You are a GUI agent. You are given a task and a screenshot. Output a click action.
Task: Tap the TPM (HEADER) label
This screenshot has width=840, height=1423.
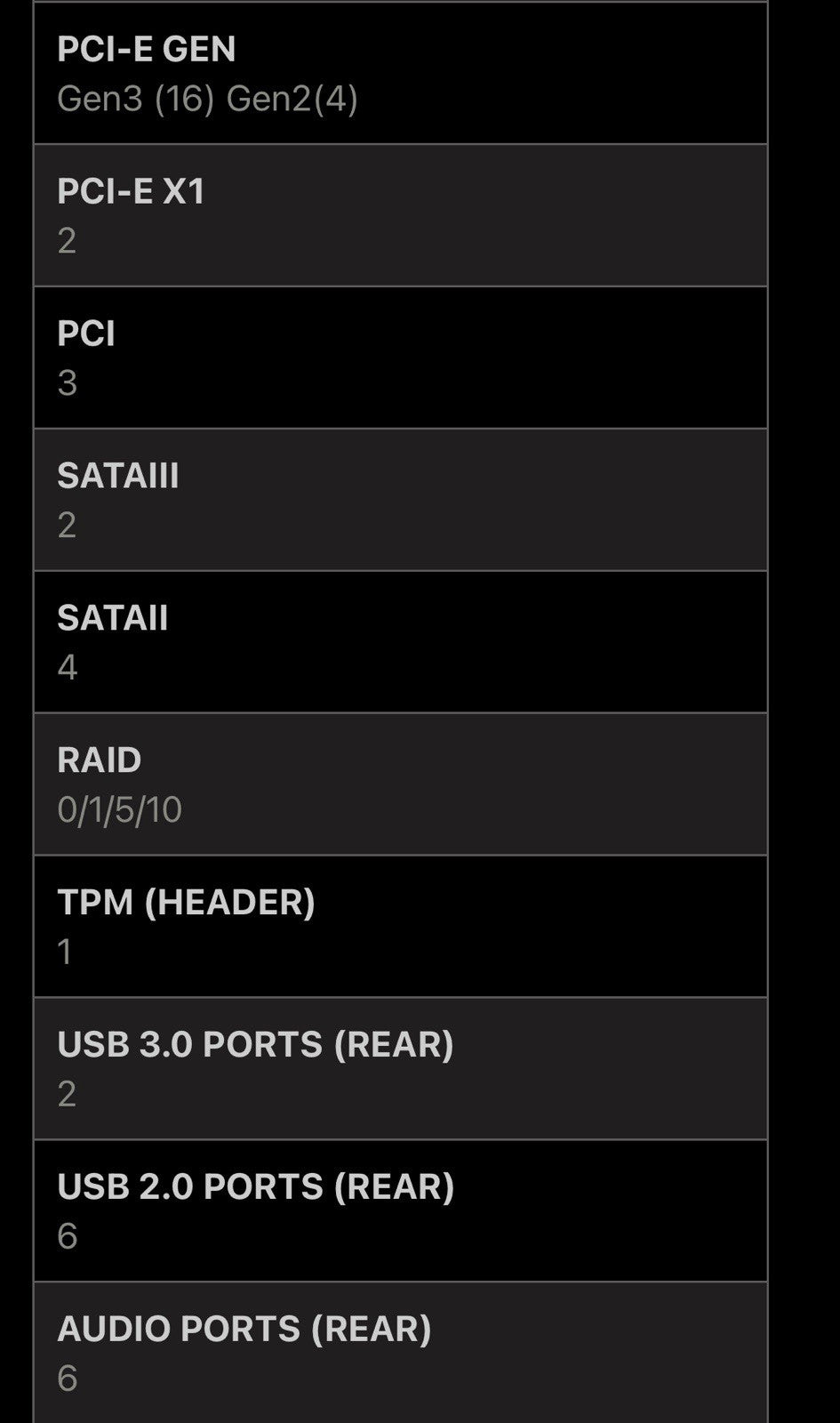click(187, 903)
